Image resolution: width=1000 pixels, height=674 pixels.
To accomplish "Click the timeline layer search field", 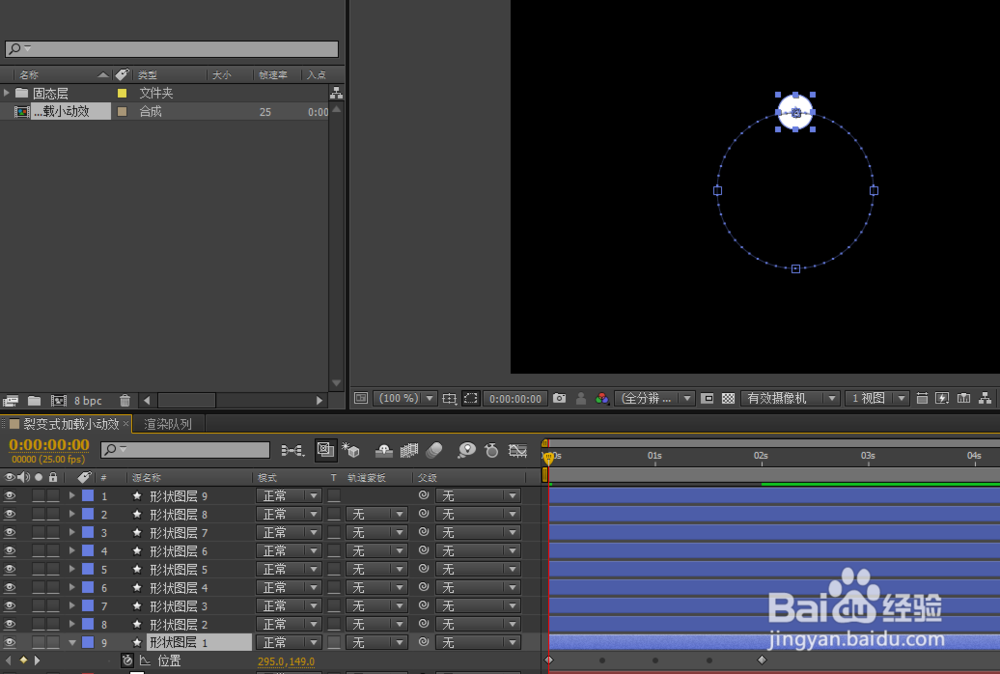I will tap(185, 450).
